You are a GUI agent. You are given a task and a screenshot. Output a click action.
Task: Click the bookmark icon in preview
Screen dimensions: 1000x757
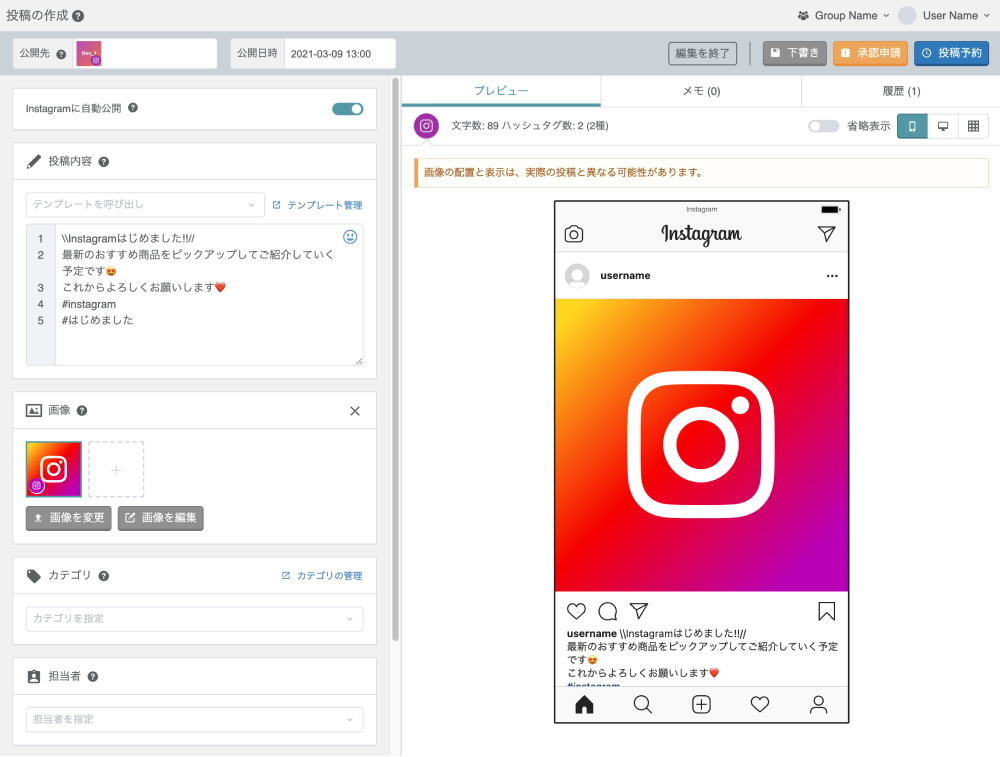tap(827, 612)
